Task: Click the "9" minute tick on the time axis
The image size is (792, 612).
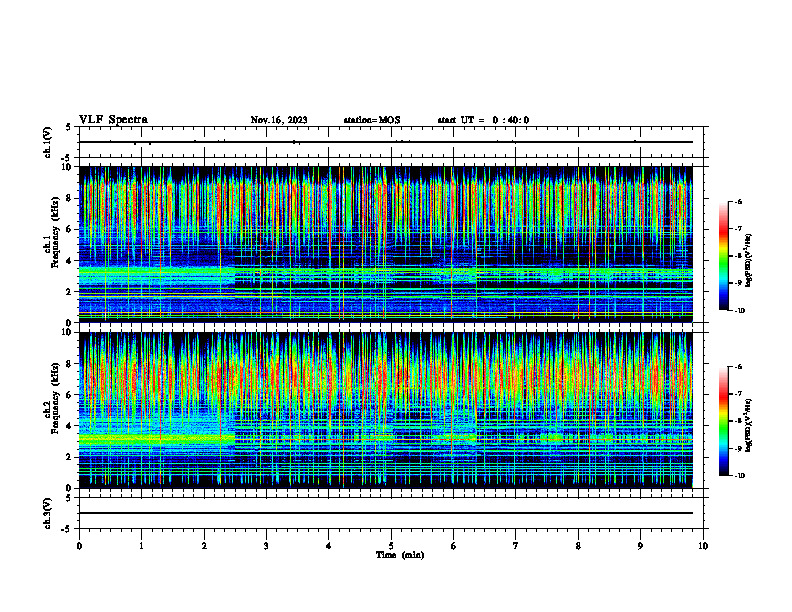Action: pyautogui.click(x=640, y=546)
